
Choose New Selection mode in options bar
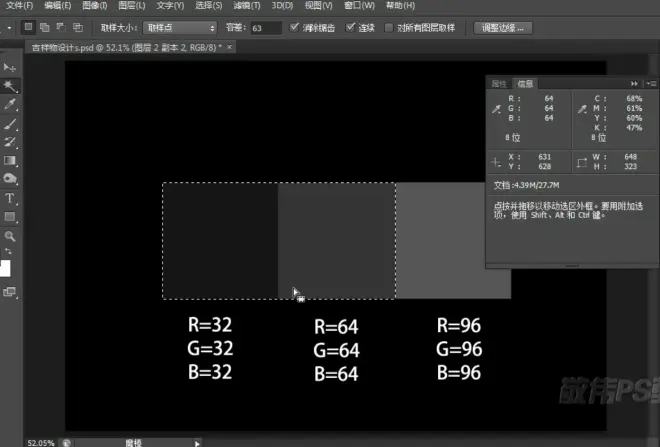point(28,27)
